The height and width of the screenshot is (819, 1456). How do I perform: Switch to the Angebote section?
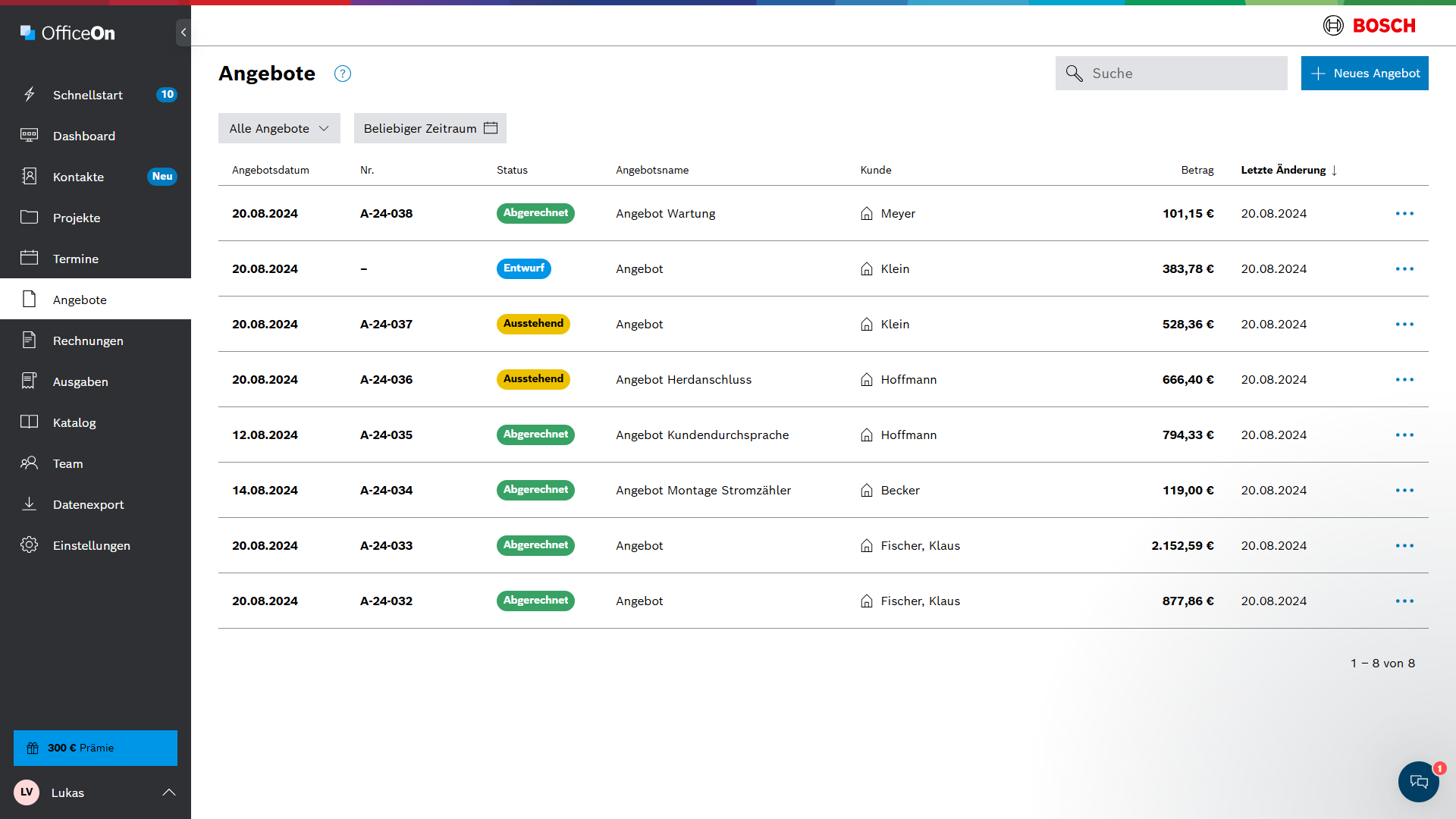pos(80,300)
